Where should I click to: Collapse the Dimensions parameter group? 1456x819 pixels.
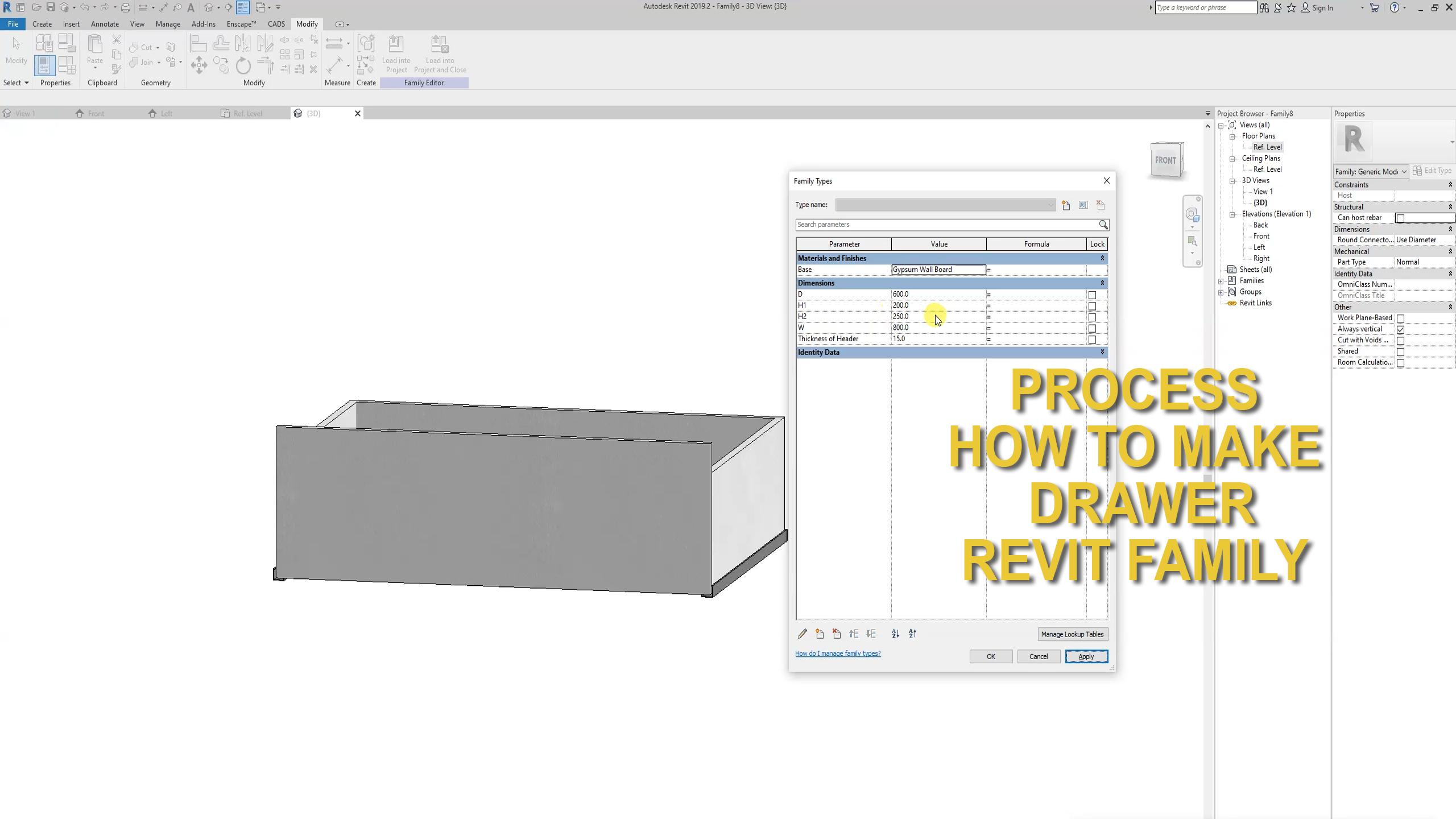coord(1102,283)
